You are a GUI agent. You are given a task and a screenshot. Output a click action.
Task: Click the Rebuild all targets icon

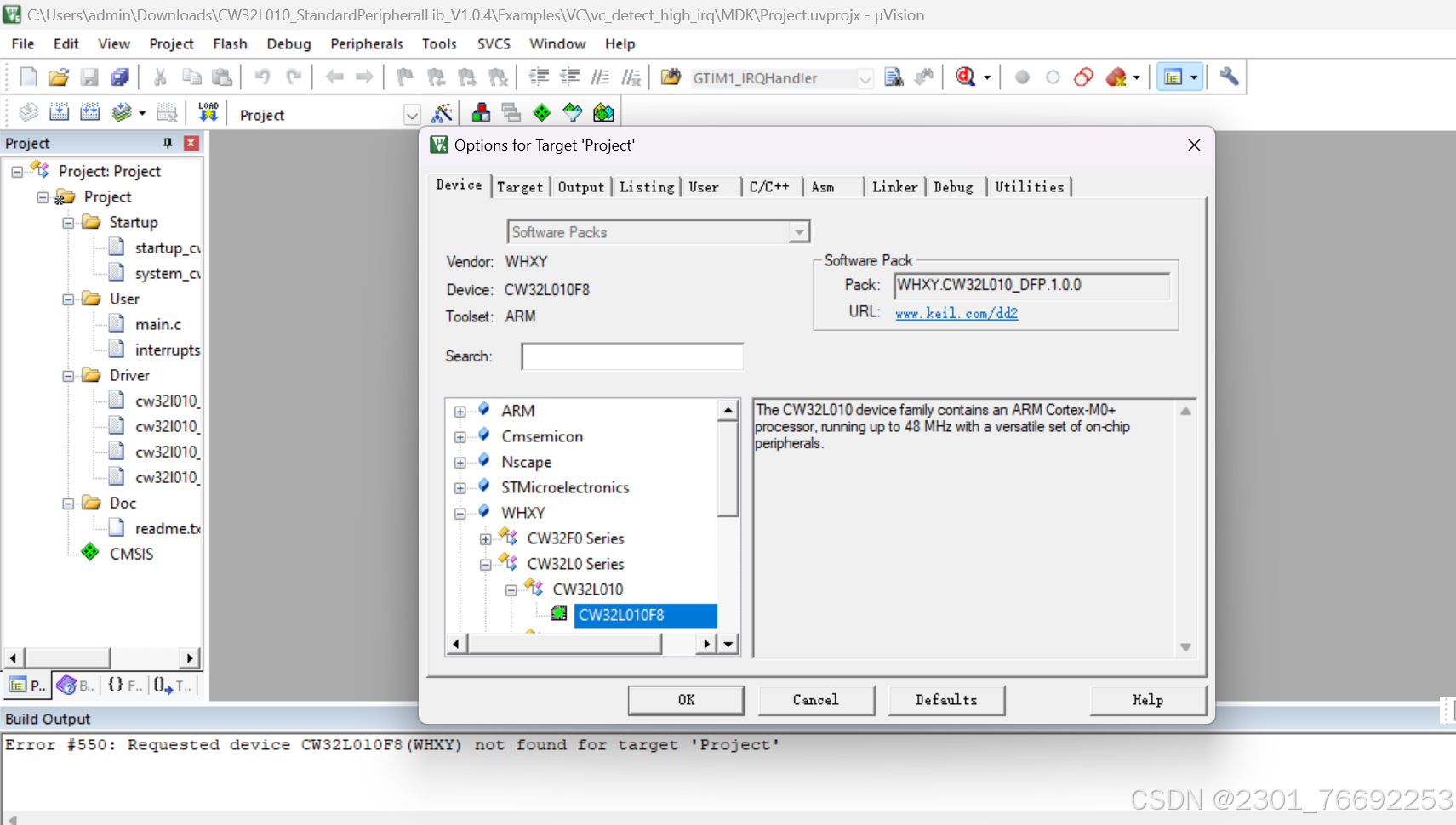pos(90,112)
